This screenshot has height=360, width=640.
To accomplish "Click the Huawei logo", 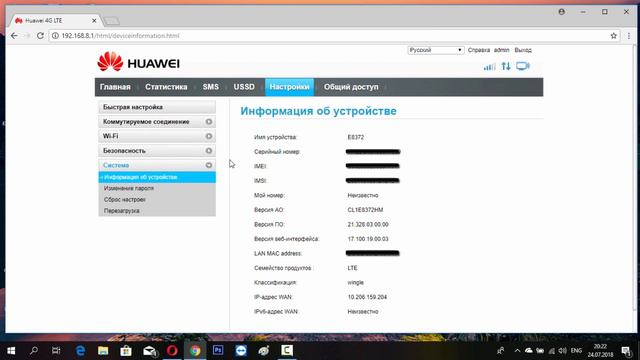I will pyautogui.click(x=139, y=62).
